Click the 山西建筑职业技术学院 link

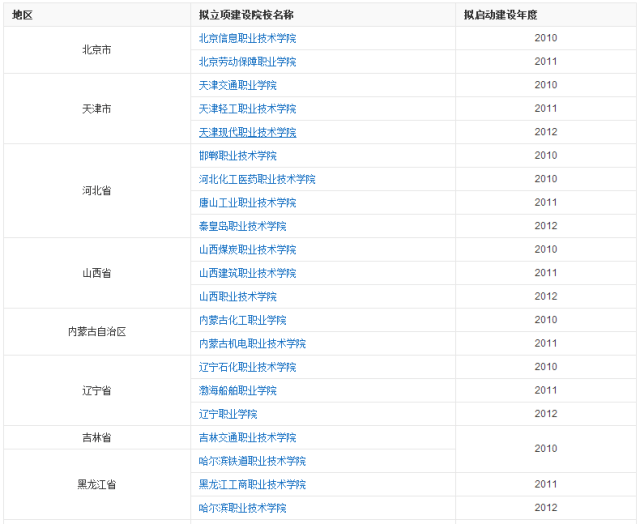coord(247,273)
